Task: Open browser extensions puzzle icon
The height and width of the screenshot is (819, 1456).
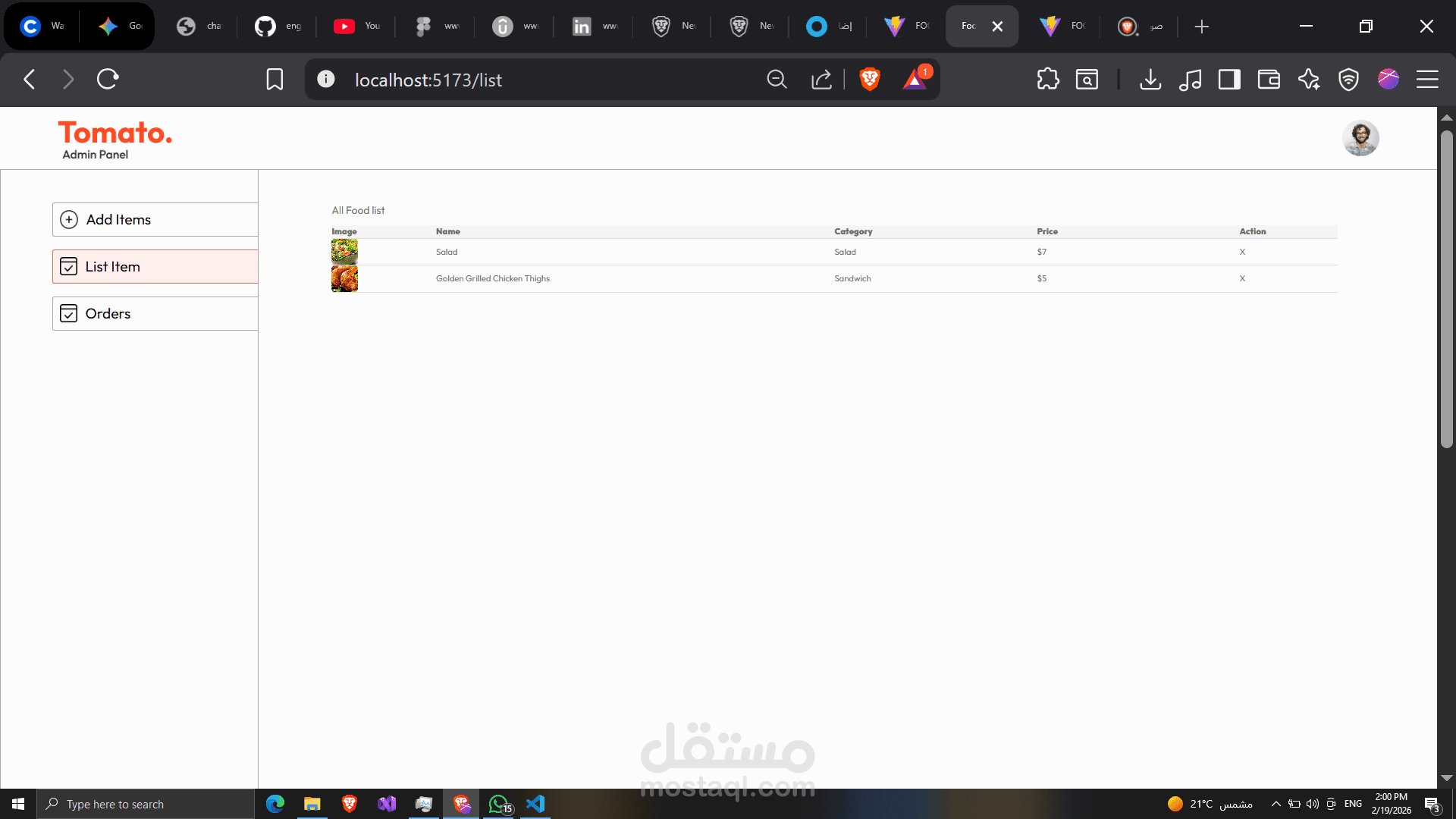Action: pyautogui.click(x=1047, y=80)
